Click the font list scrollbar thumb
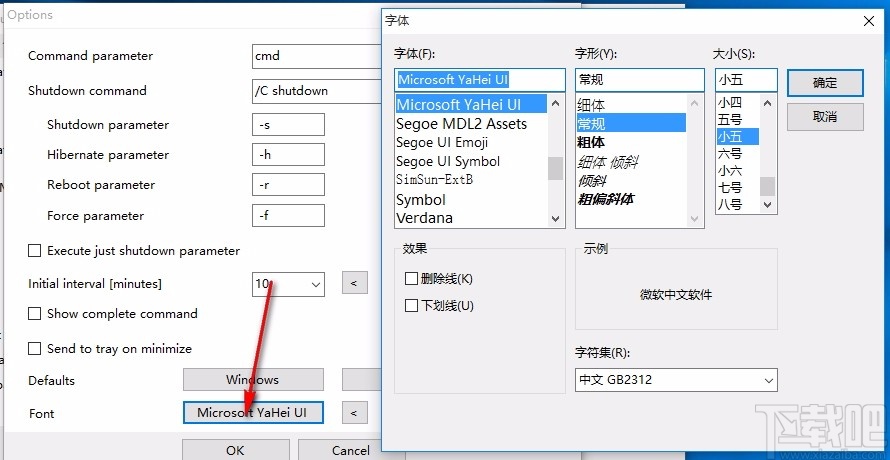This screenshot has height=460, width=890. click(556, 168)
